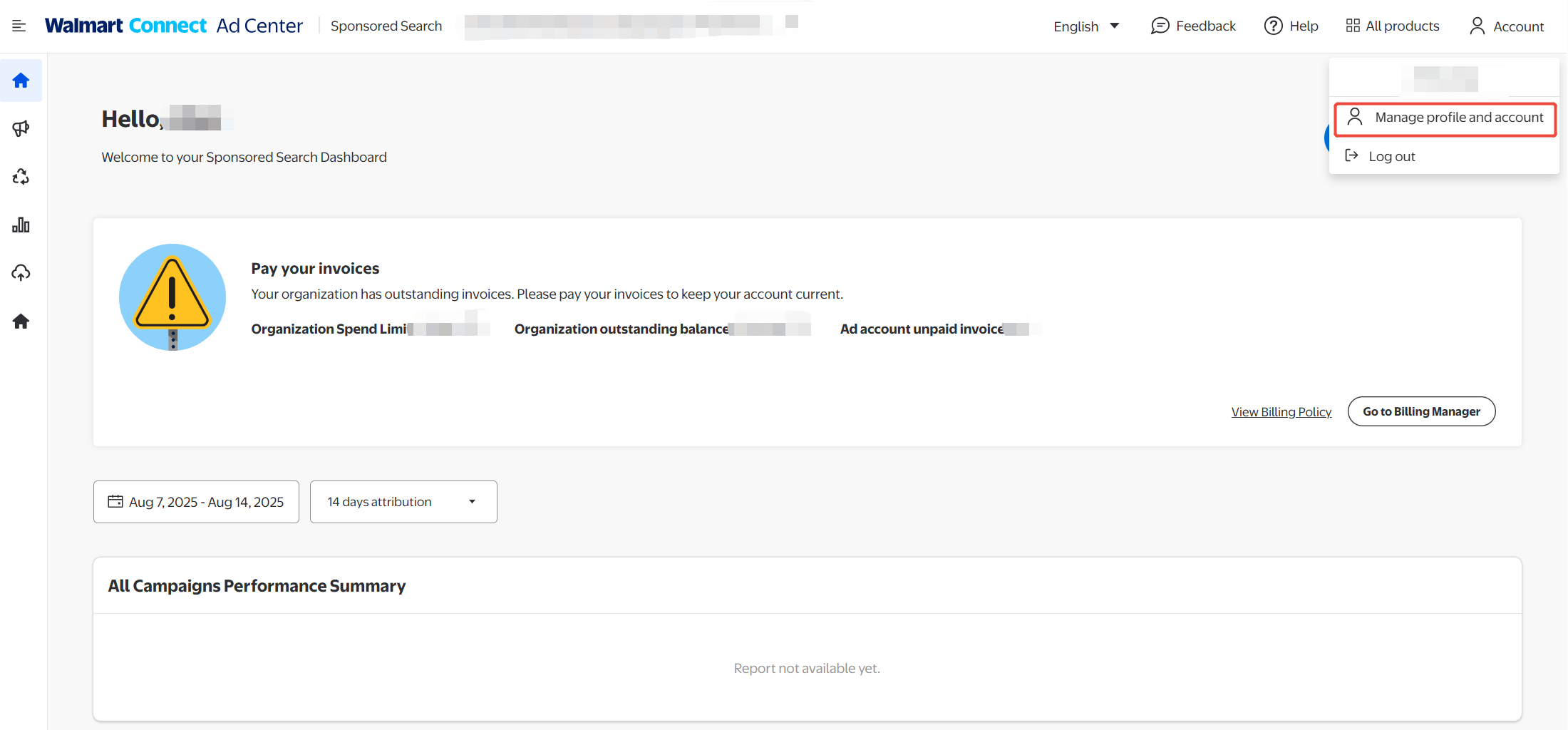Open the megaphone campaigns sidebar icon
Viewport: 1568px width, 730px height.
point(21,128)
